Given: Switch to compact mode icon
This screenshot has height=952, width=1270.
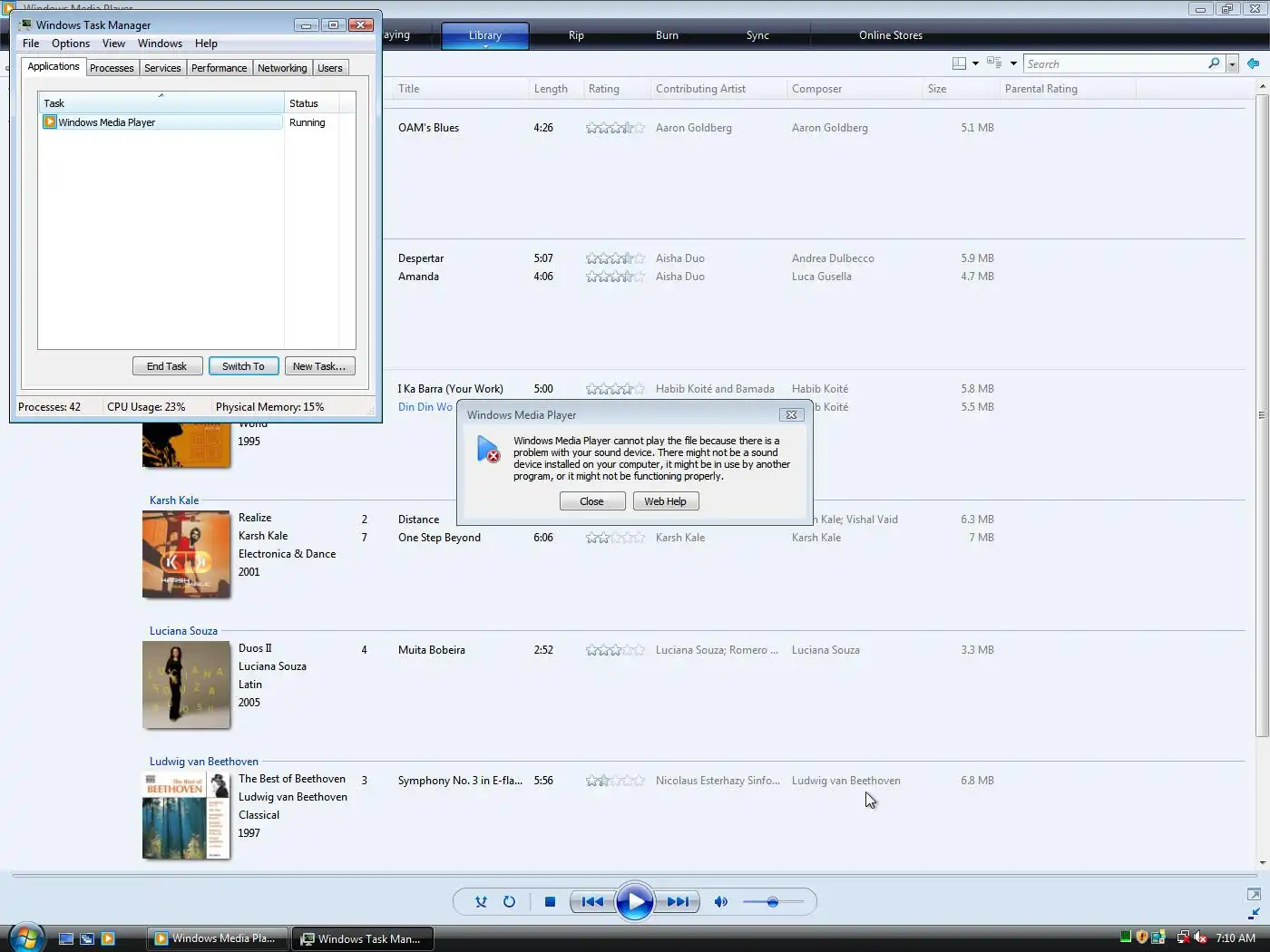Looking at the screenshot, I should click(1254, 914).
